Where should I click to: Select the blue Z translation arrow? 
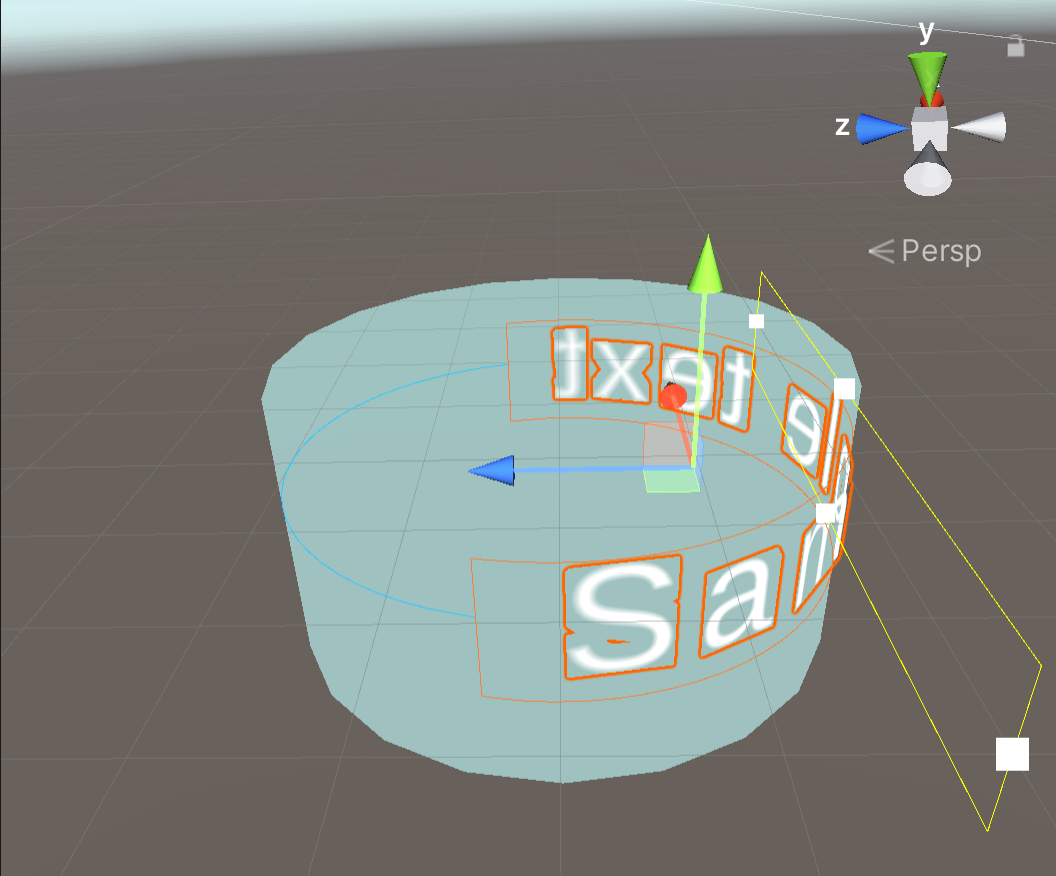pos(495,470)
